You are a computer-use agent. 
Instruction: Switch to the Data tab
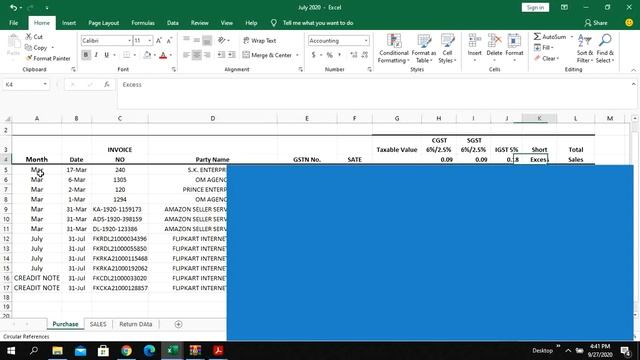tap(173, 23)
